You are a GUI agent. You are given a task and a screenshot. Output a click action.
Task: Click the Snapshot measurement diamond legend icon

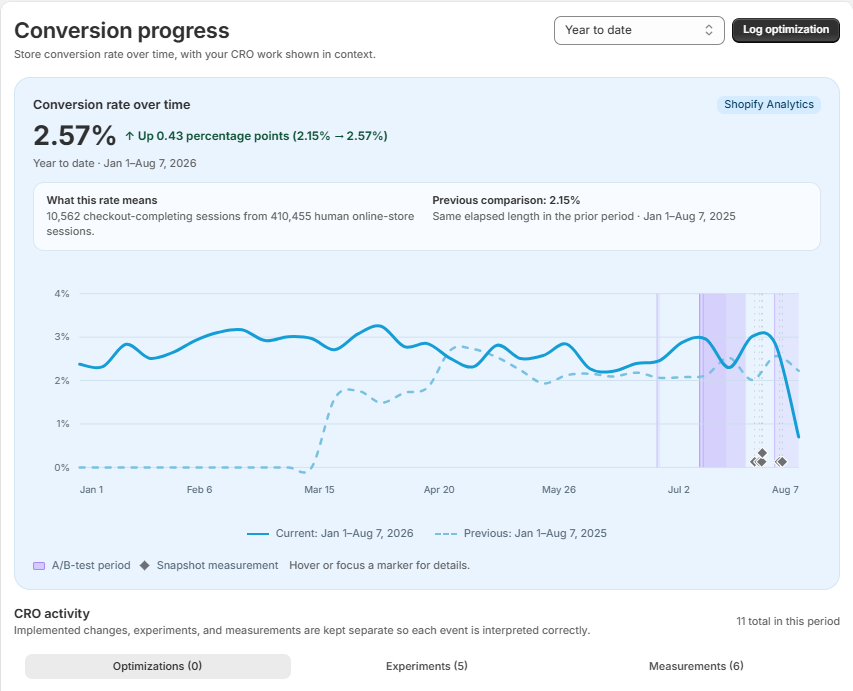point(145,565)
